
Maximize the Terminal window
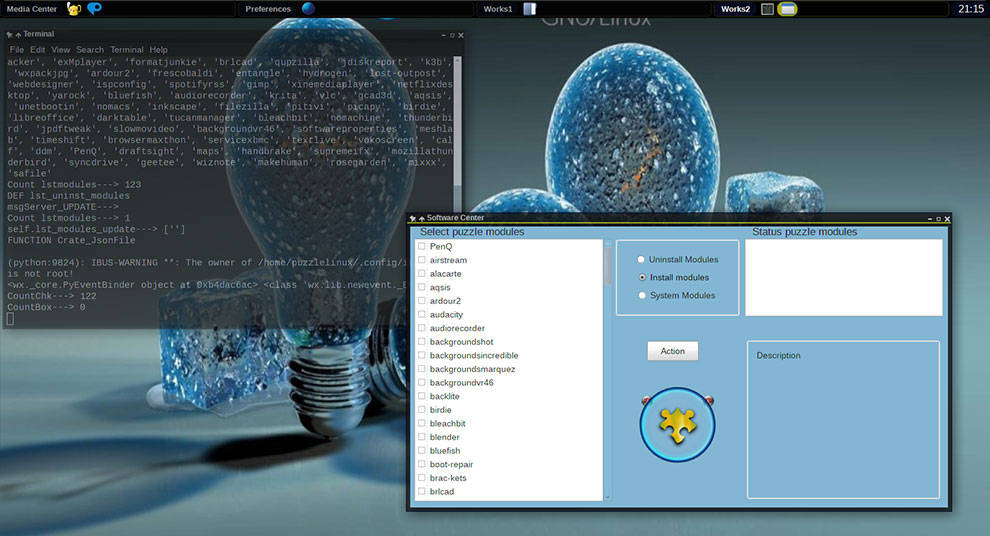(x=452, y=35)
